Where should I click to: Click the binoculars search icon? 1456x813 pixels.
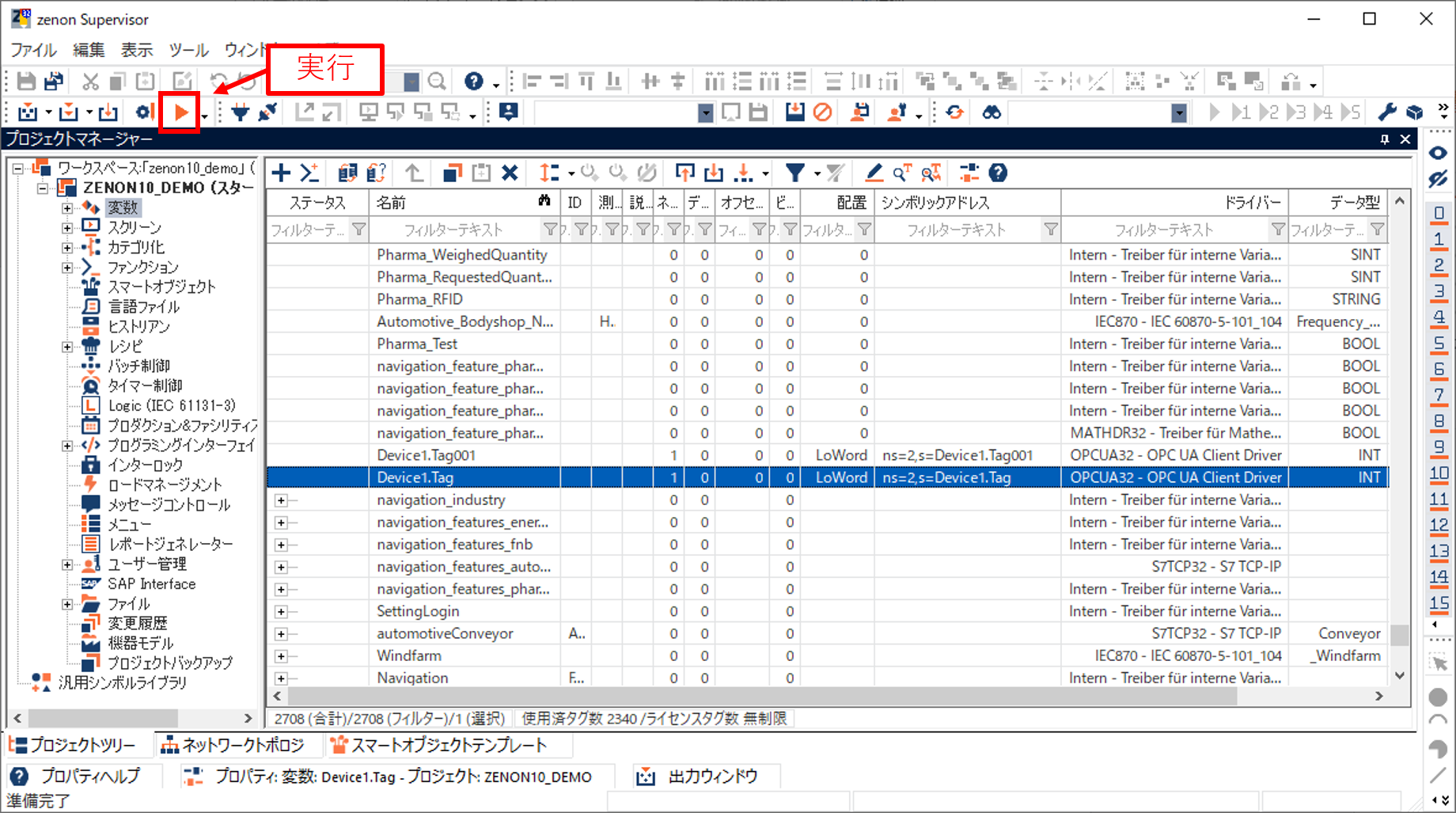[x=992, y=112]
